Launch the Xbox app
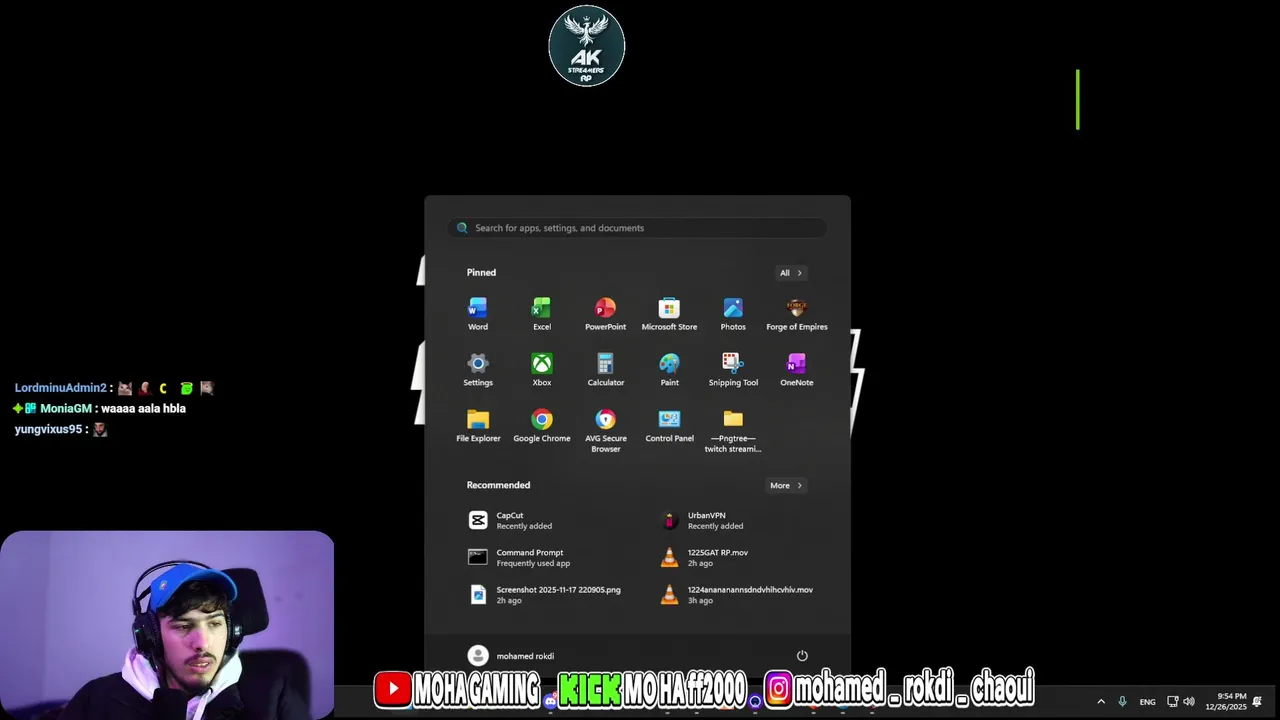Screen dimensions: 1280x720 point(542,370)
